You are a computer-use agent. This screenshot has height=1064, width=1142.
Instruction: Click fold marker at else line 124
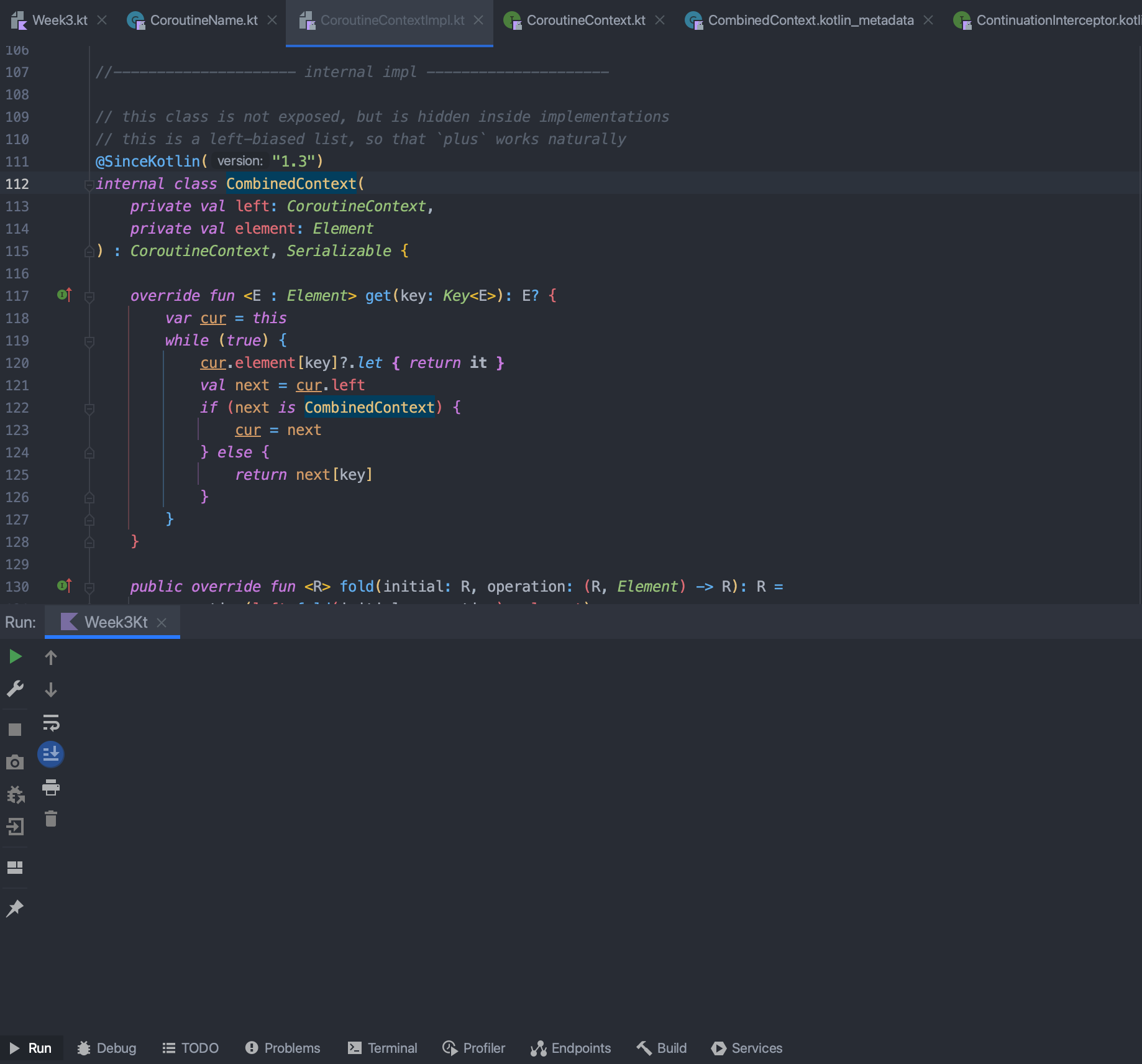[89, 452]
